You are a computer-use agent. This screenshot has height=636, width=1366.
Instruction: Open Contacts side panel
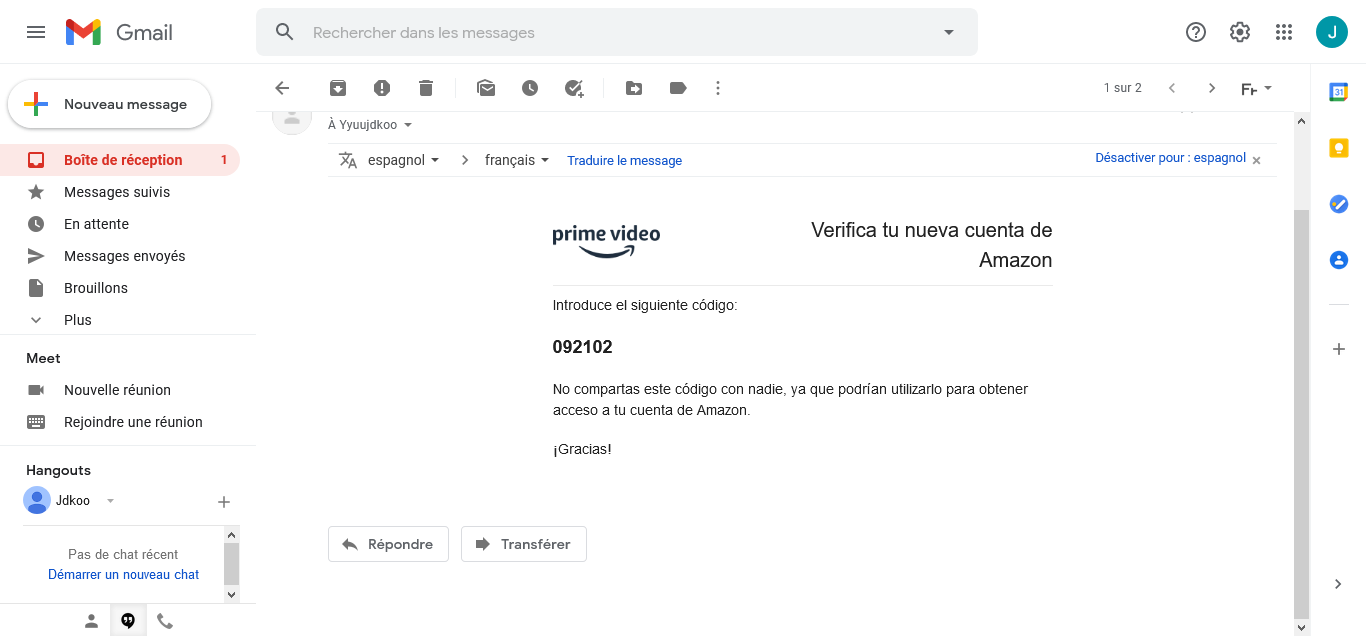[x=1338, y=260]
